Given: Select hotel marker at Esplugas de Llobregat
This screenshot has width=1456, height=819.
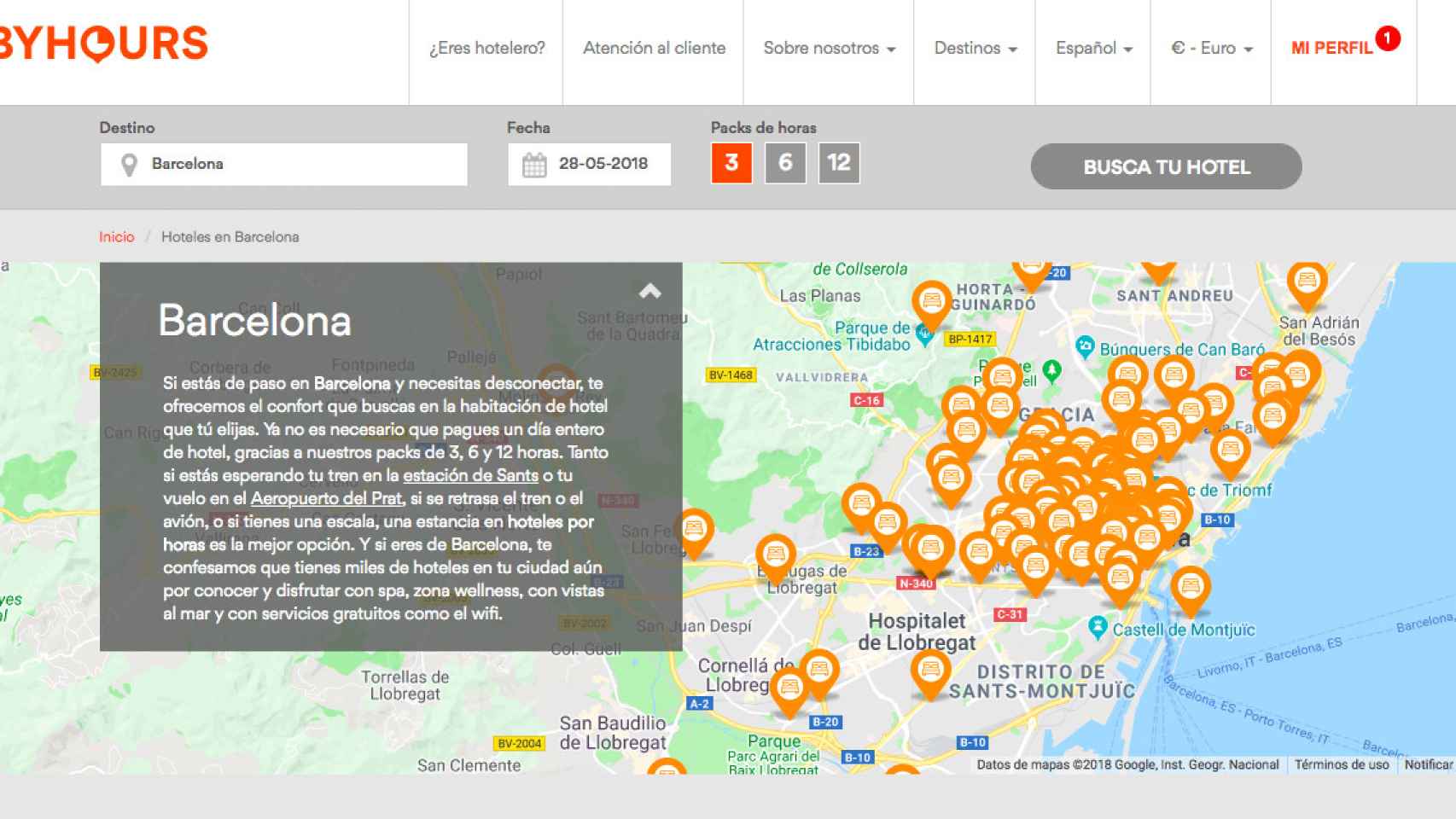Looking at the screenshot, I should point(775,559).
